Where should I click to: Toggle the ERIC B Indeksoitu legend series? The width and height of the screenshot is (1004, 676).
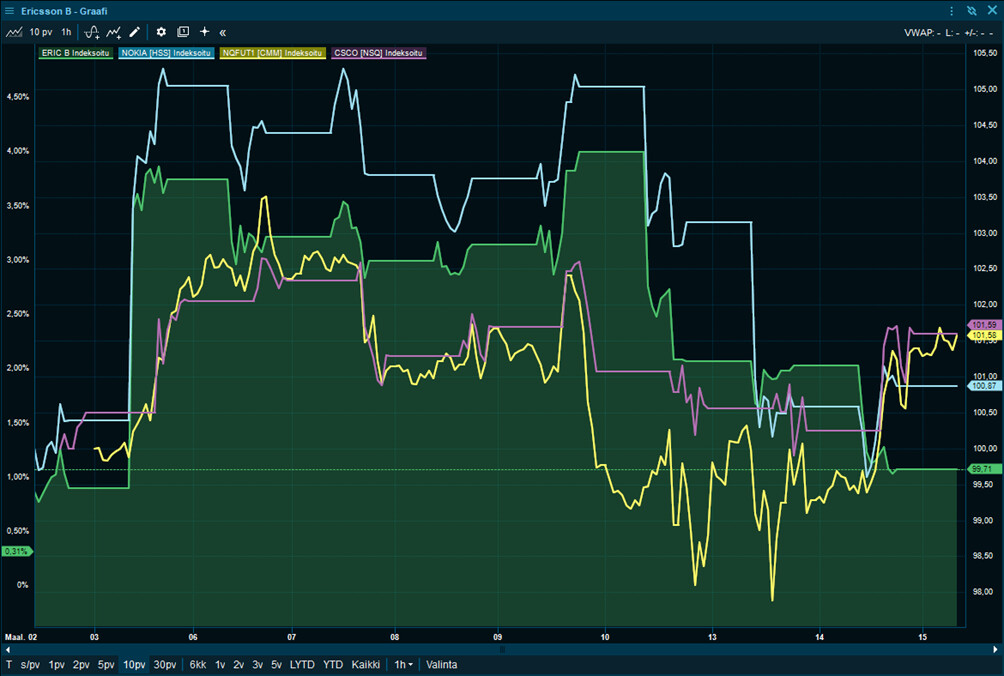tap(76, 52)
